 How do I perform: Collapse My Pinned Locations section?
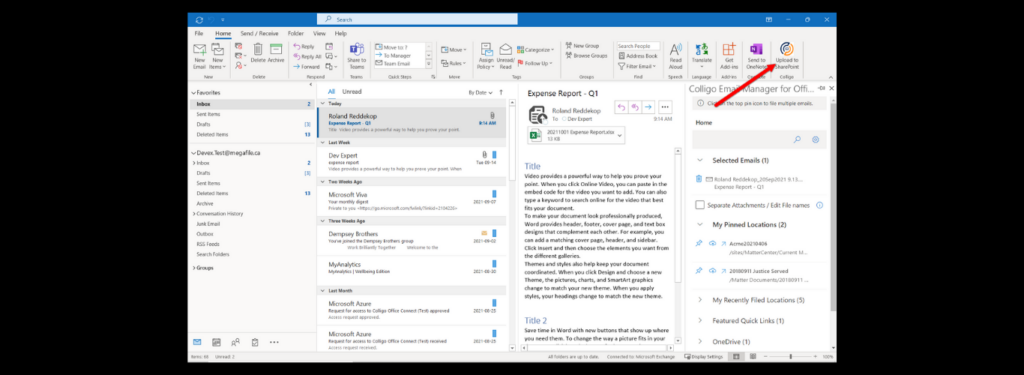[x=700, y=225]
